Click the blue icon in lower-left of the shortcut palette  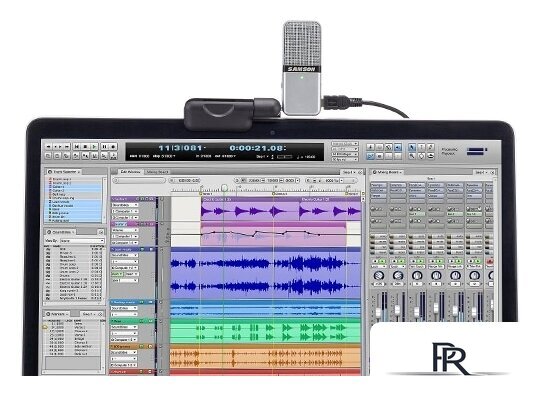[x=370, y=156]
